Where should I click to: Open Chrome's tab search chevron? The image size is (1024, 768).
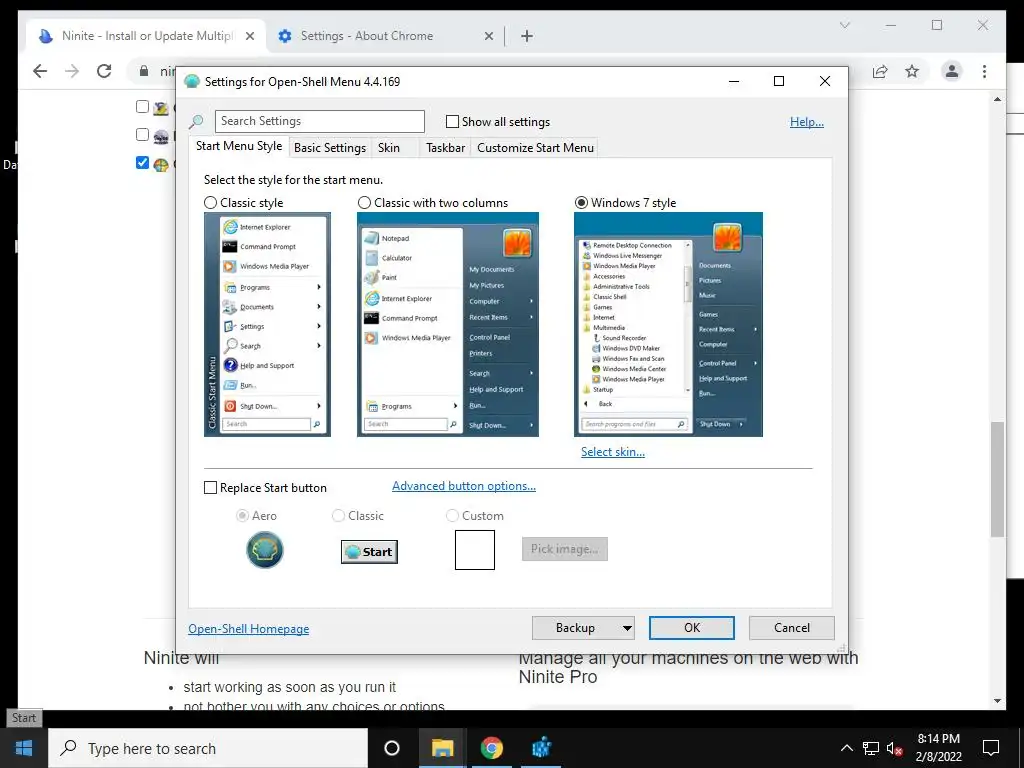[844, 25]
